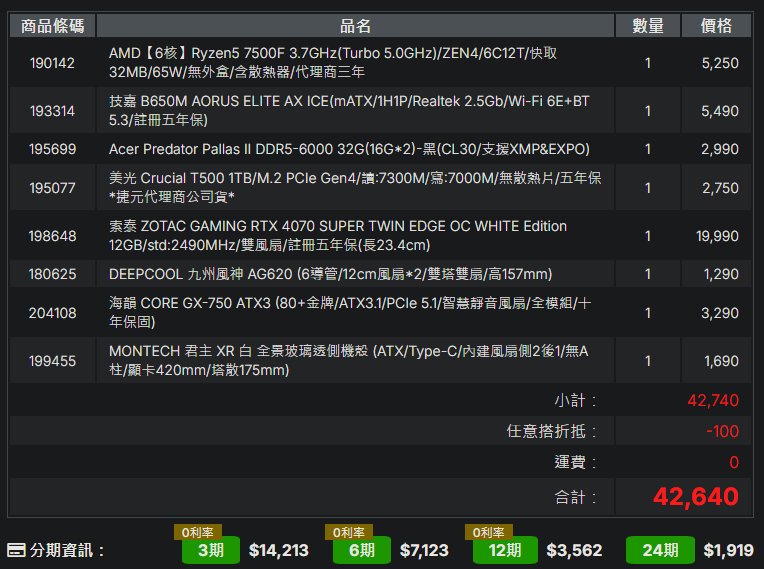Choose the 24期 installment plan
The height and width of the screenshot is (569, 764).
[x=660, y=550]
